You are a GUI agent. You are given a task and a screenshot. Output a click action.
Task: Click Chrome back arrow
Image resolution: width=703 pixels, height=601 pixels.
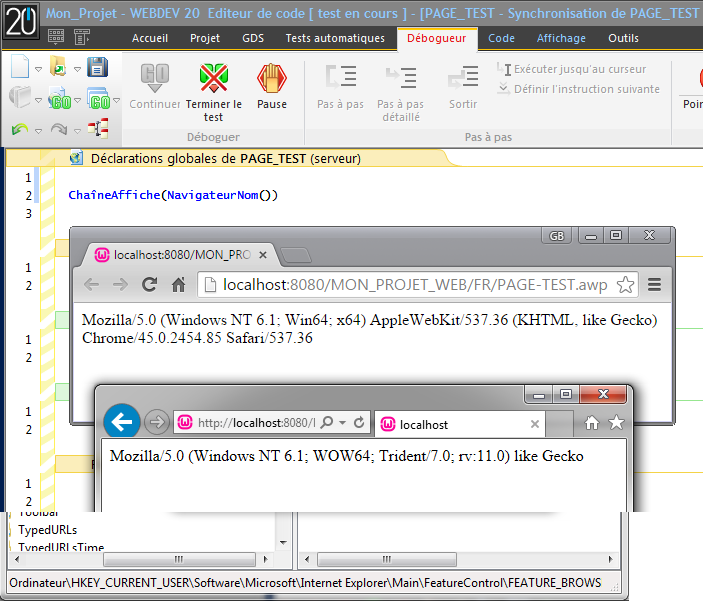pyautogui.click(x=91, y=284)
